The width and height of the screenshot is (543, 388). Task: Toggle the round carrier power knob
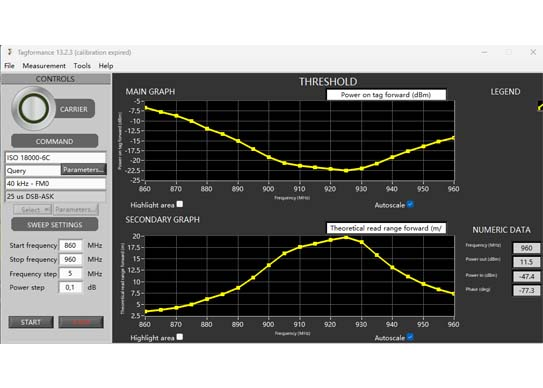coord(34,108)
